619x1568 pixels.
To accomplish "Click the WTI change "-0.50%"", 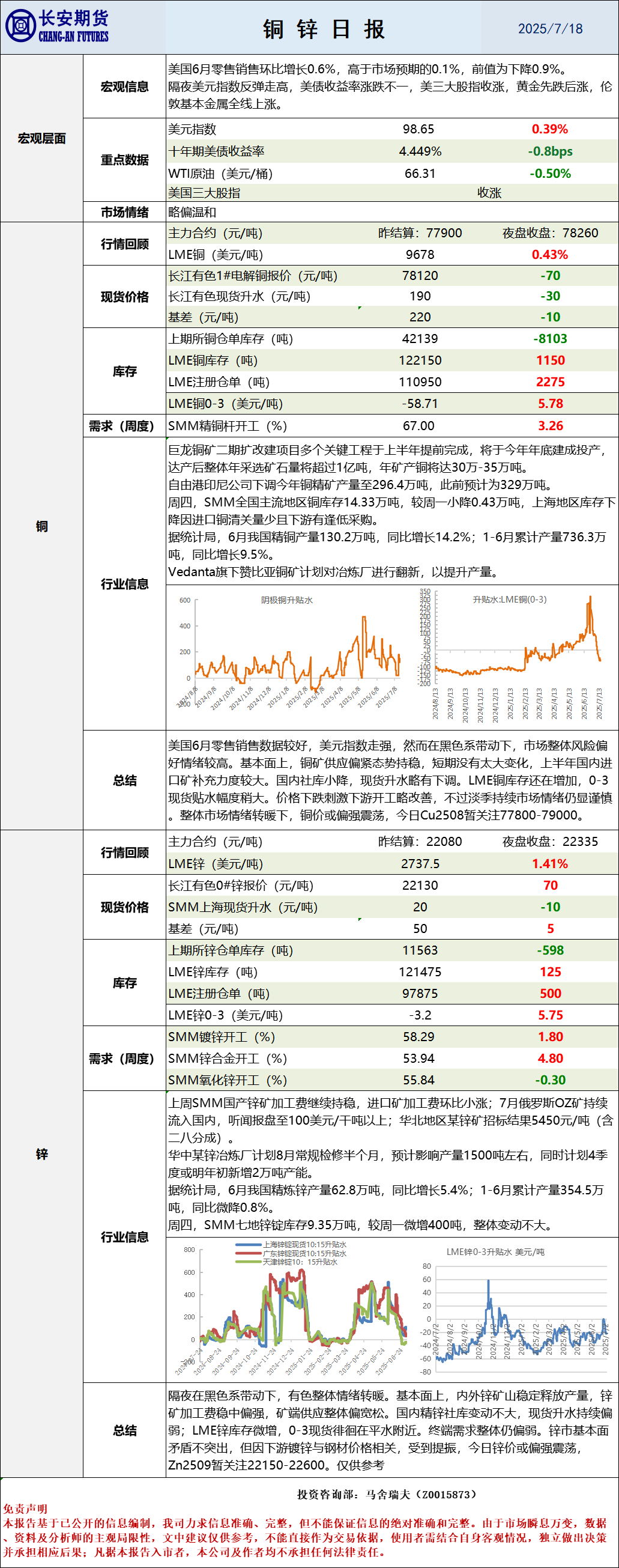I will [550, 174].
